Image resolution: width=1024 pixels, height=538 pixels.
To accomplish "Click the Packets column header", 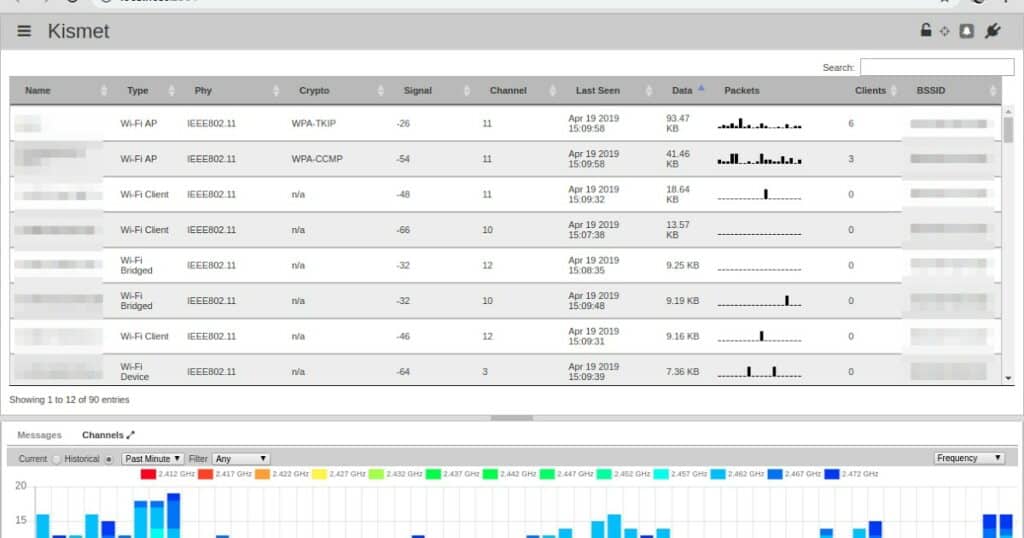I will point(742,91).
